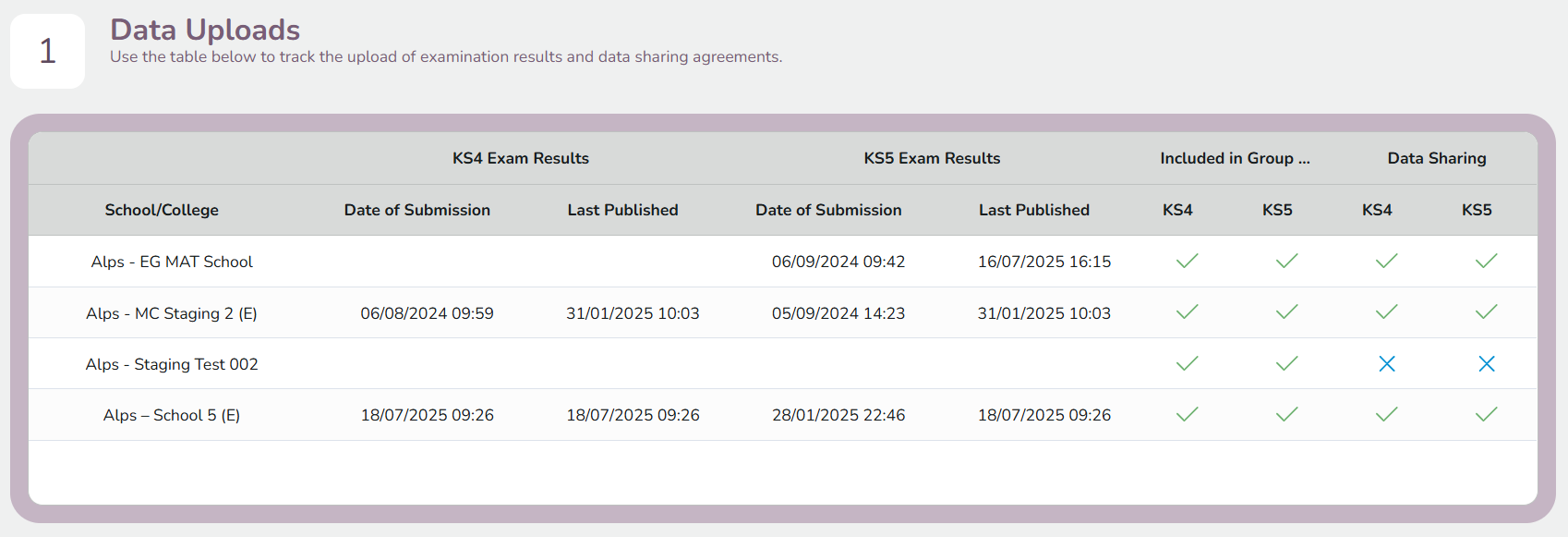Image resolution: width=1568 pixels, height=537 pixels.
Task: Click Data Sharing KS4 cross for Staging Test 002
Action: pos(1386,364)
